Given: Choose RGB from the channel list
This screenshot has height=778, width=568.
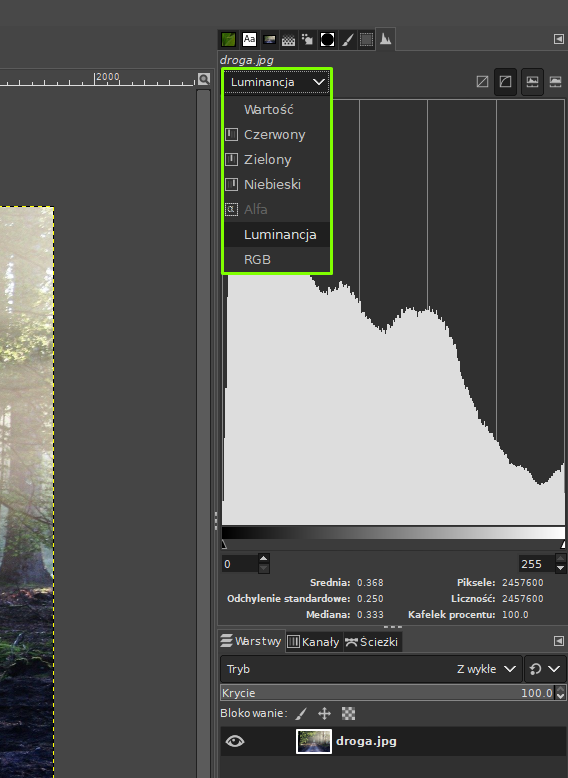Looking at the screenshot, I should click(x=277, y=259).
